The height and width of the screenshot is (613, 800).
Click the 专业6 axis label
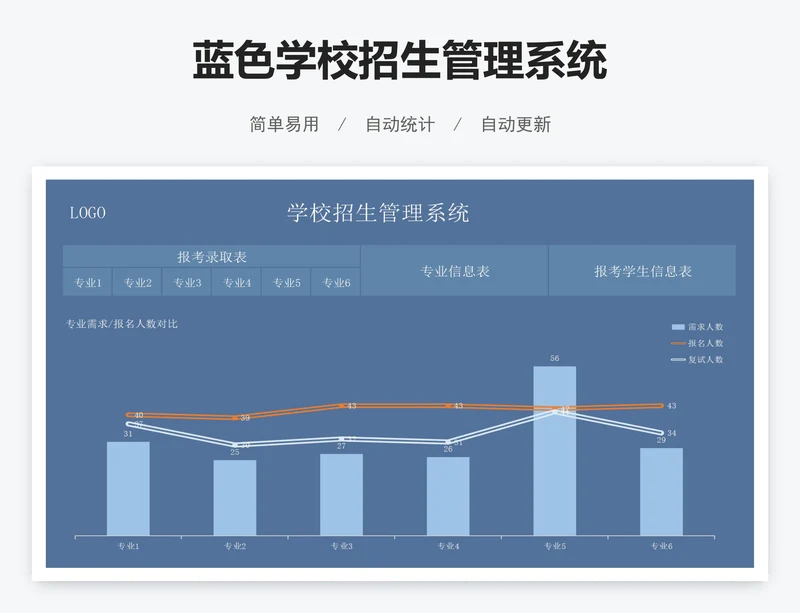click(x=661, y=546)
